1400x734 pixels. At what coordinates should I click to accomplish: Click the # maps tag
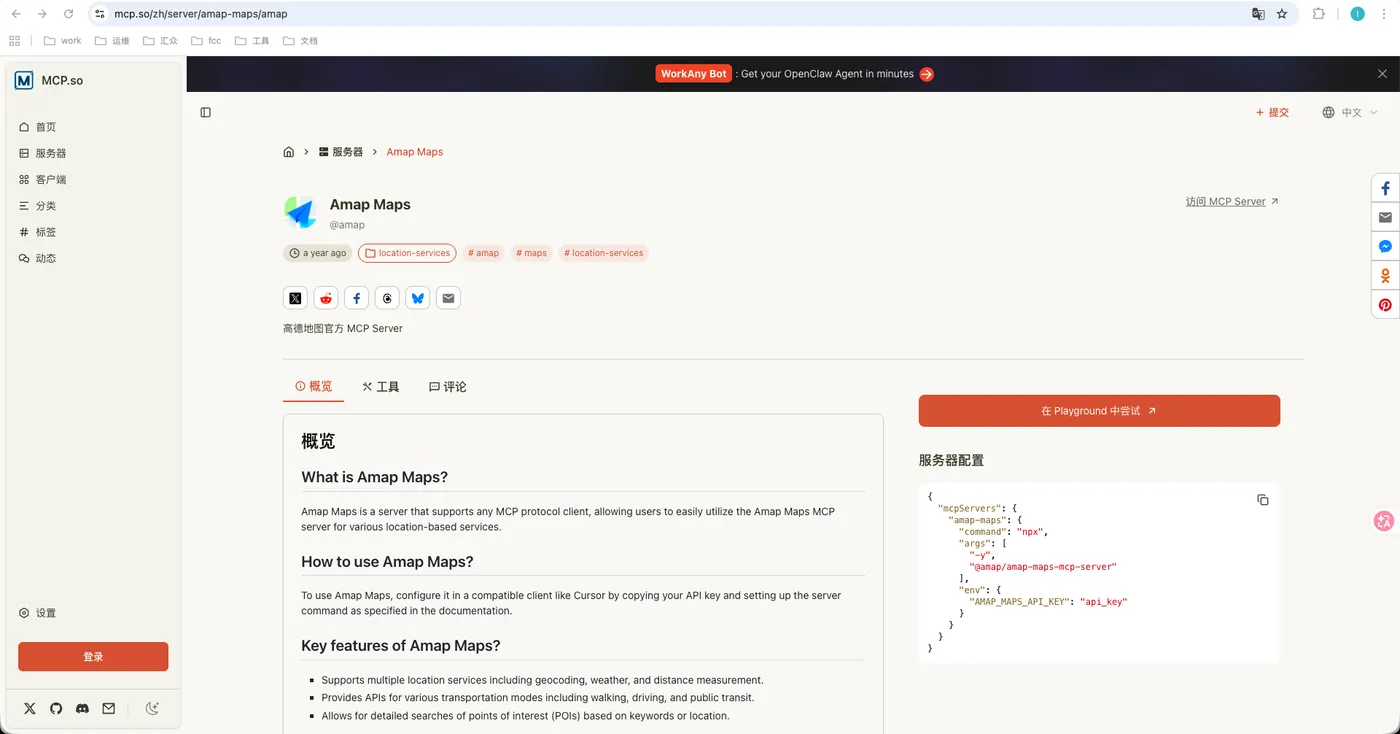click(532, 253)
